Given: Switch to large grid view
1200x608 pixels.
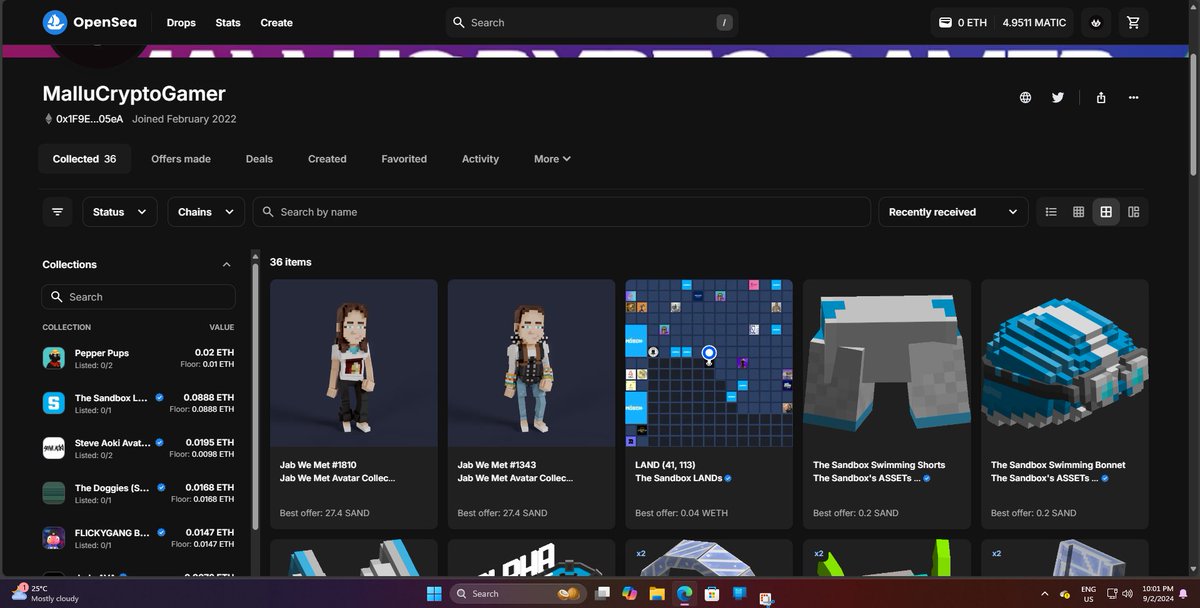Looking at the screenshot, I should [1106, 212].
